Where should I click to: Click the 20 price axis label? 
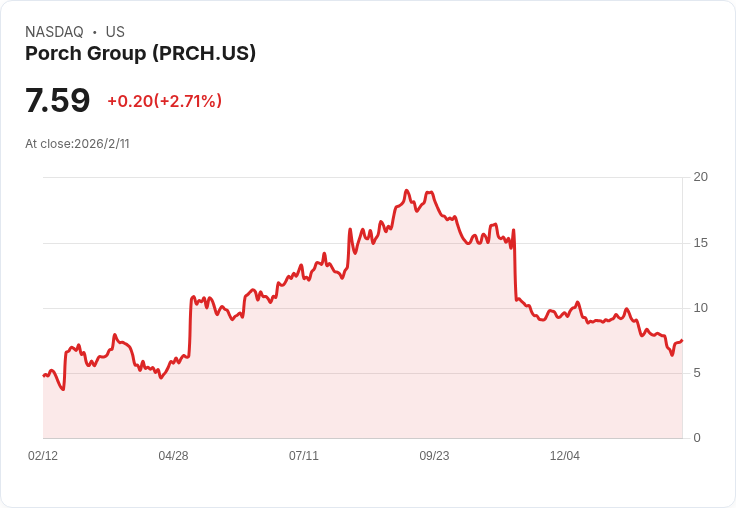(700, 177)
